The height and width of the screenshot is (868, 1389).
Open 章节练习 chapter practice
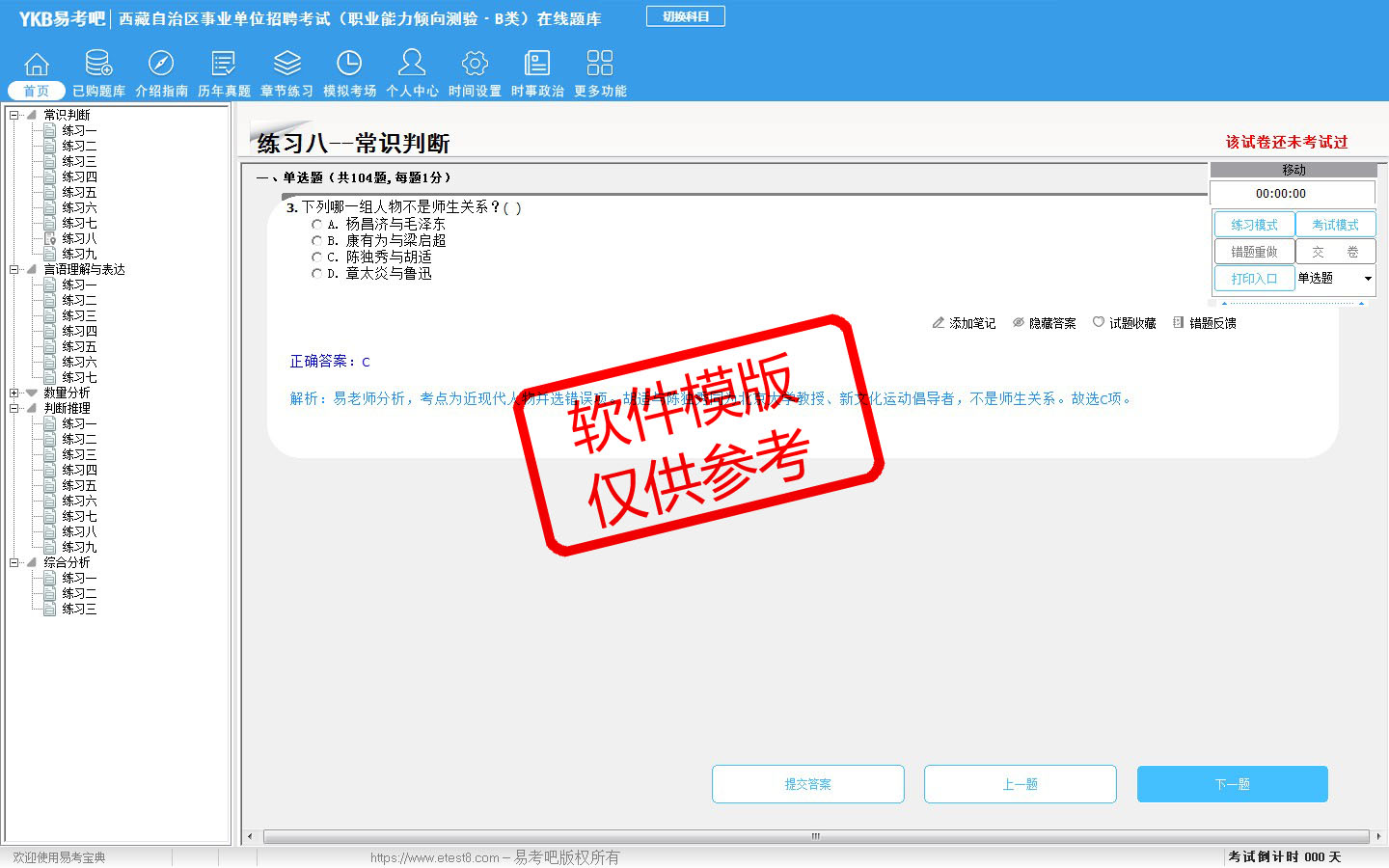(x=286, y=65)
